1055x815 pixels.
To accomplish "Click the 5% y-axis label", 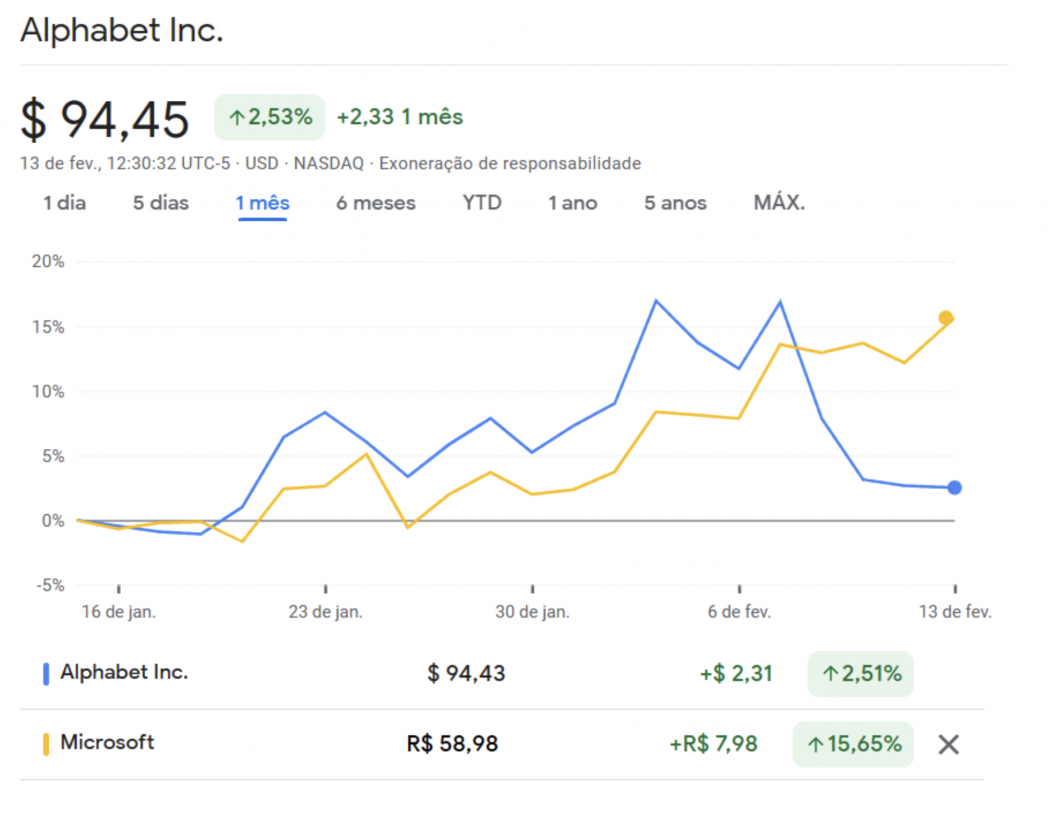I will 52,456.
